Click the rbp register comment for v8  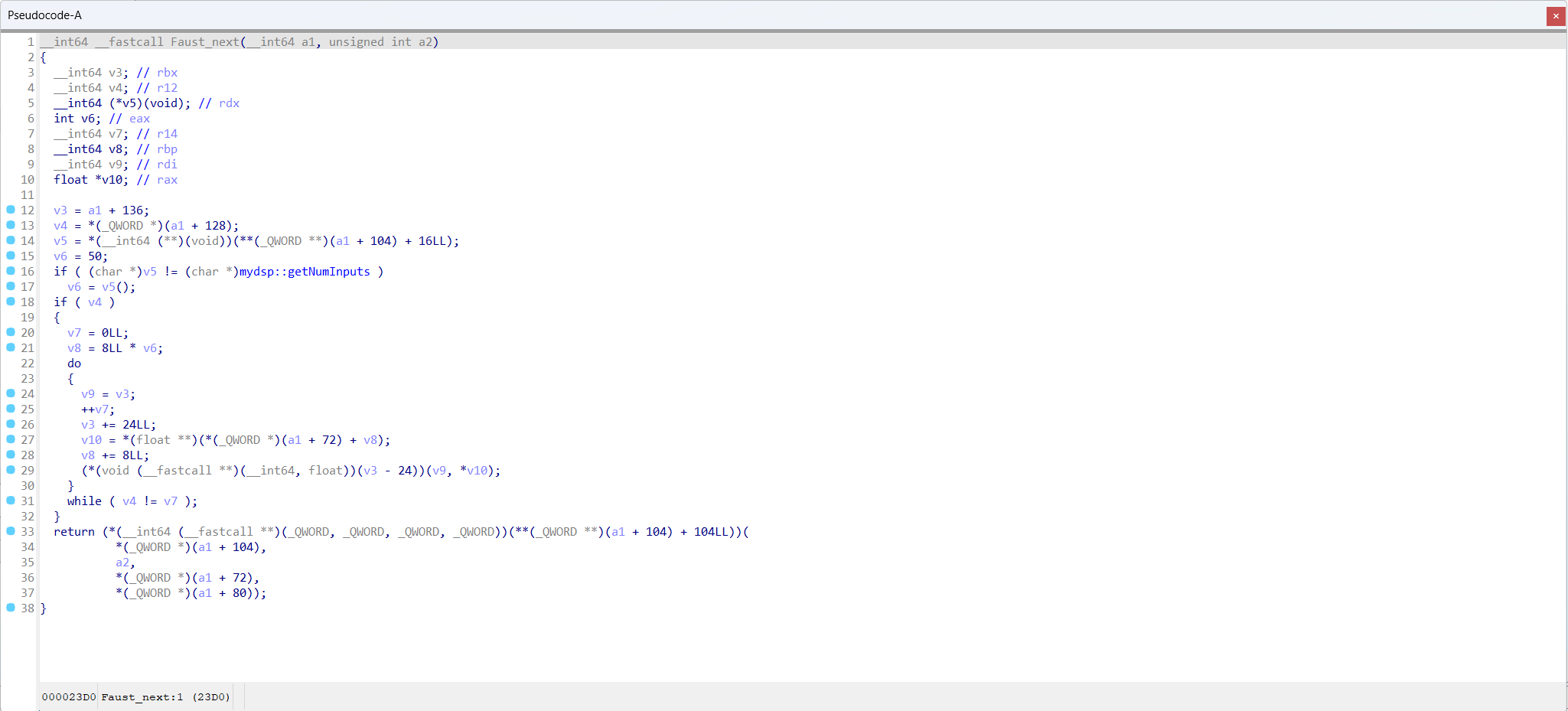tap(167, 149)
